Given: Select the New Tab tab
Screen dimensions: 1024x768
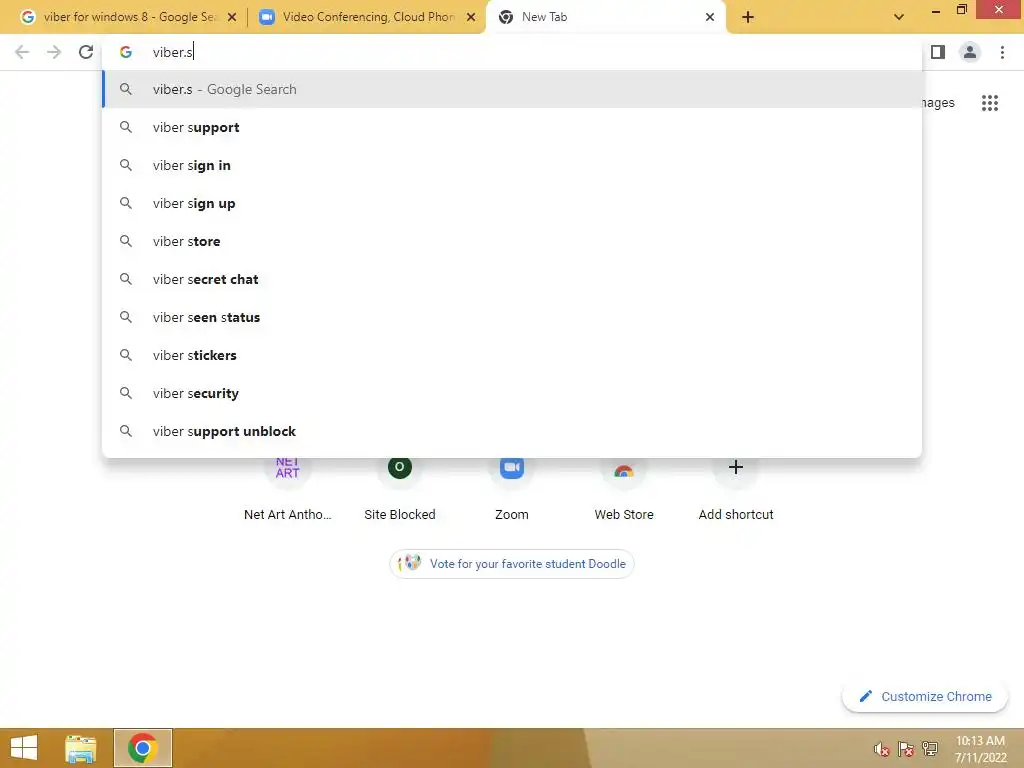Looking at the screenshot, I should point(604,17).
